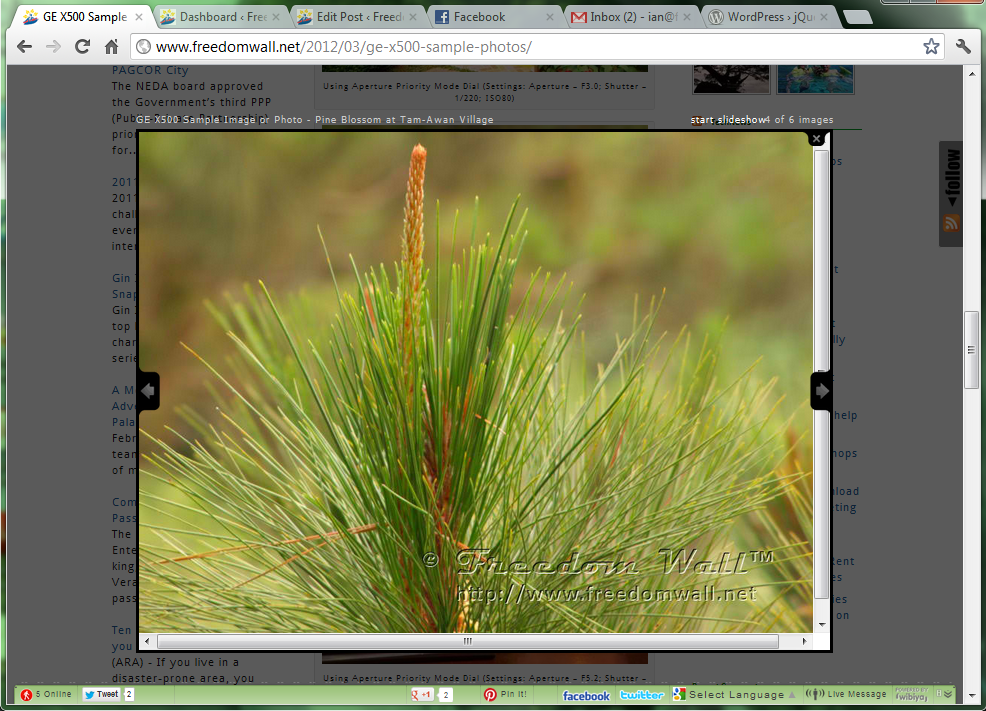
Task: Collapse the bottom toolbar with chevron icon
Action: (x=948, y=694)
